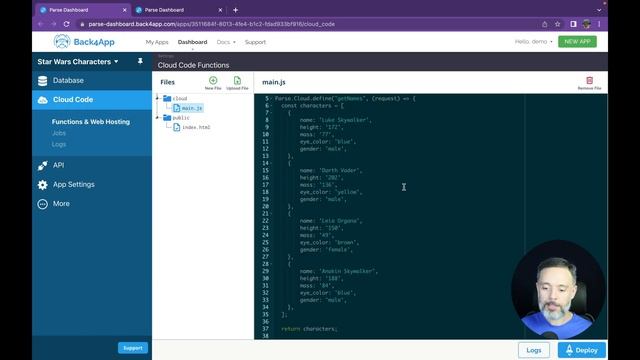
Task: Fold the code block at line 7
Action: coord(271,113)
